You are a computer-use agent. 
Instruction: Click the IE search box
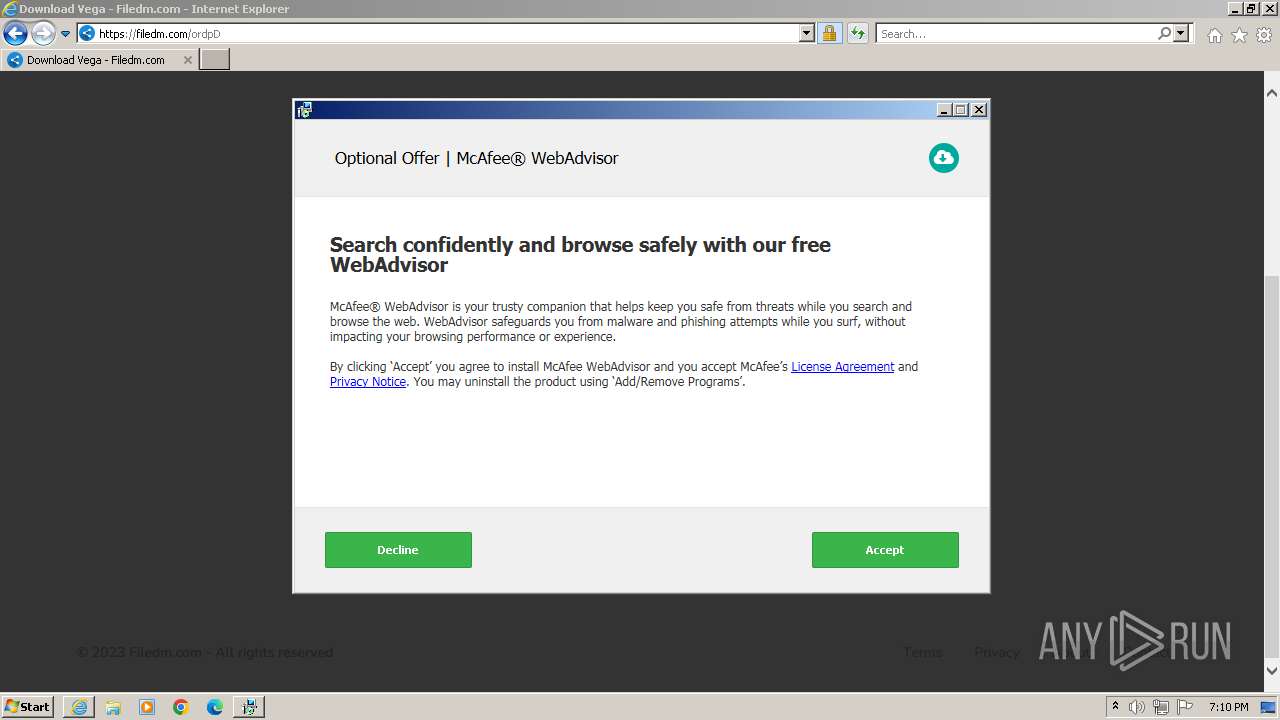[1015, 34]
